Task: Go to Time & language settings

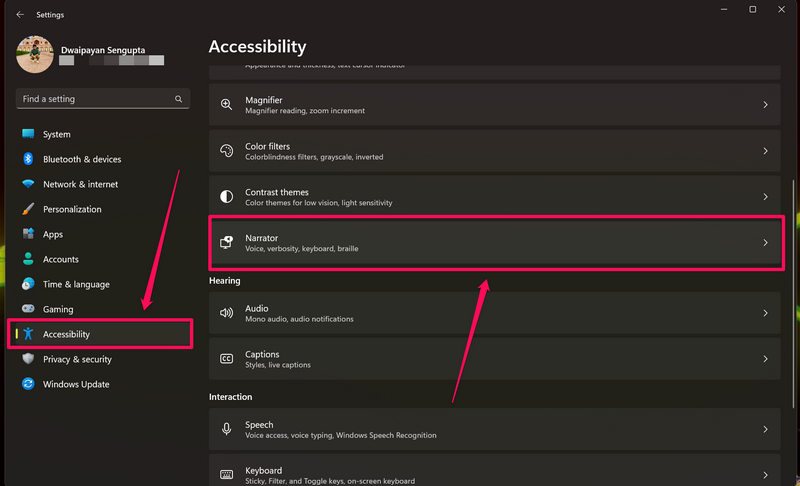Action: [x=76, y=284]
